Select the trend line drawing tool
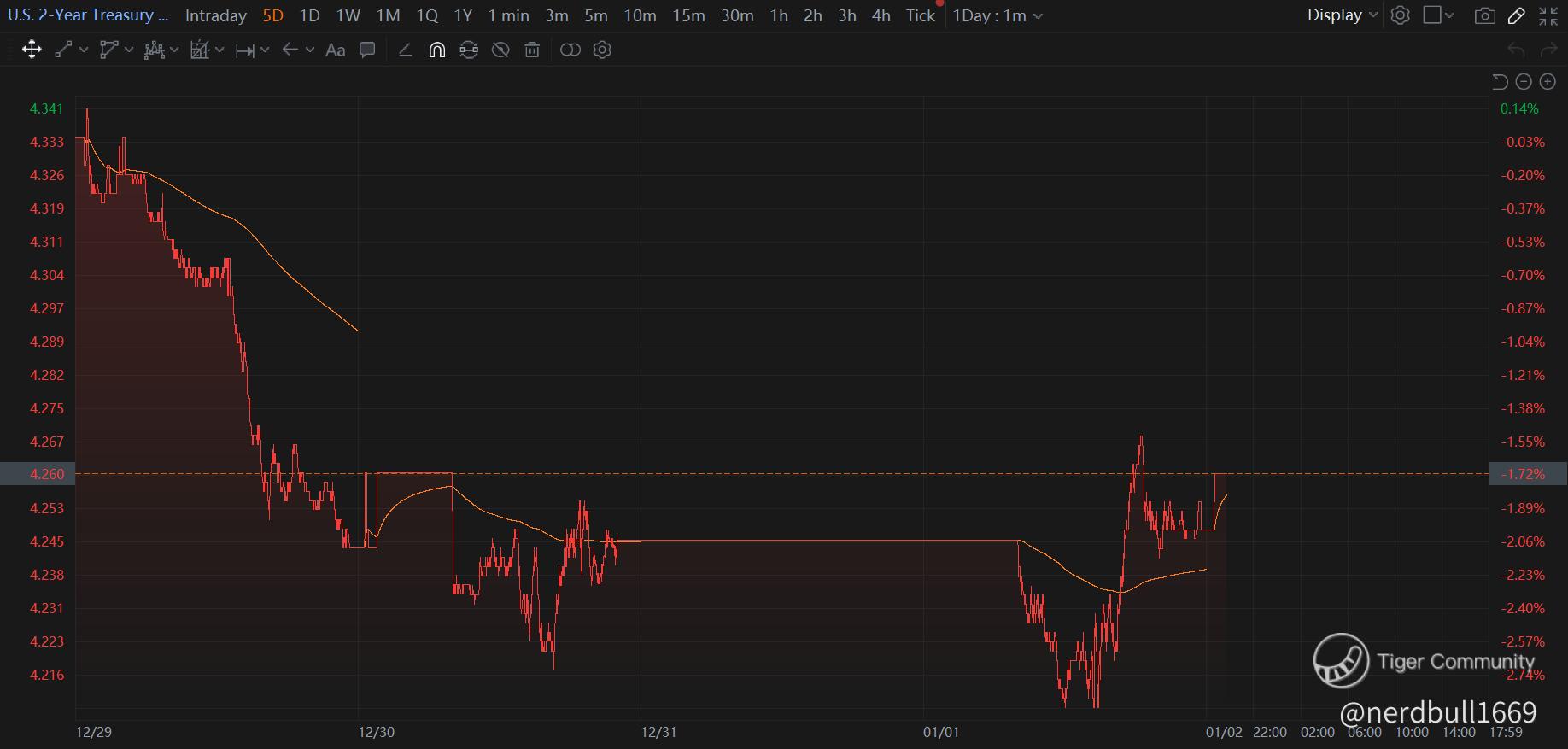Screen dimensions: 1568x749 pyautogui.click(x=63, y=50)
